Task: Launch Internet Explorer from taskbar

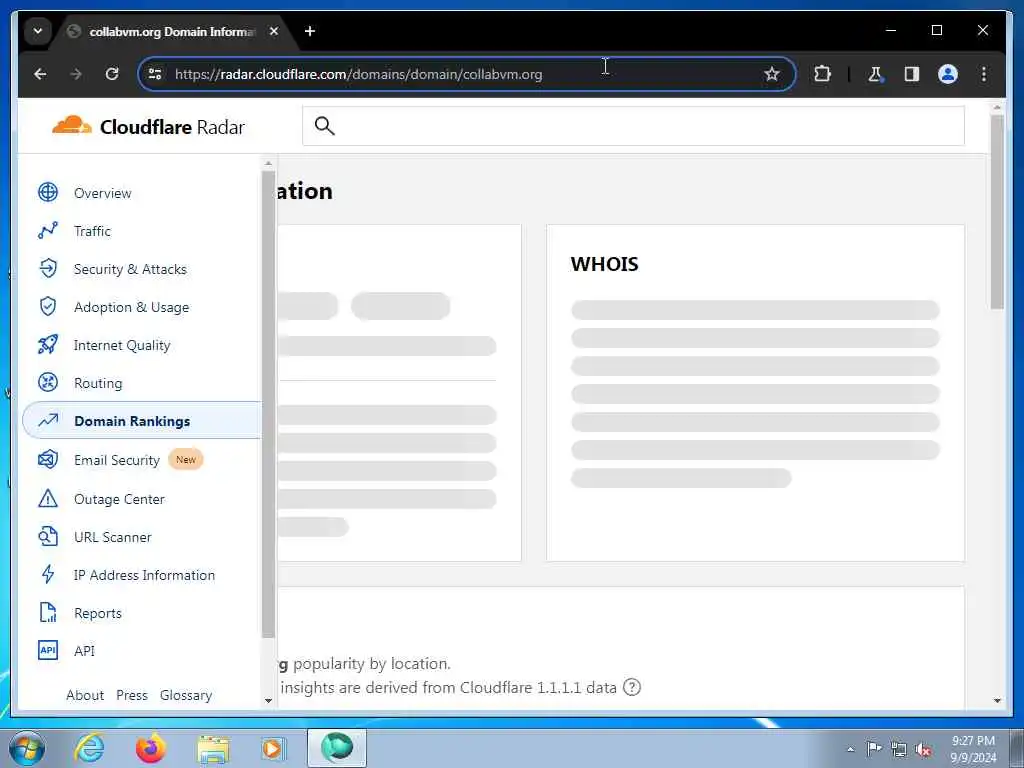Action: click(x=89, y=748)
